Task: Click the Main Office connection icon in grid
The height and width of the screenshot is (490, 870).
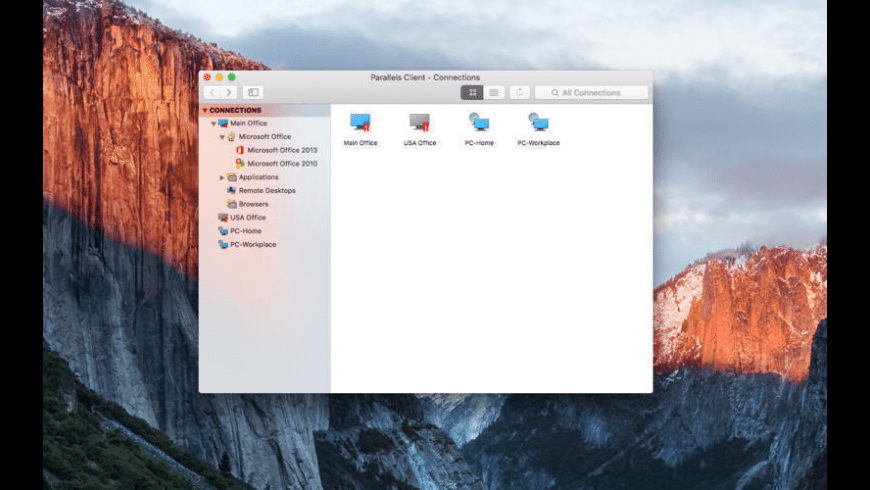Action: [360, 122]
